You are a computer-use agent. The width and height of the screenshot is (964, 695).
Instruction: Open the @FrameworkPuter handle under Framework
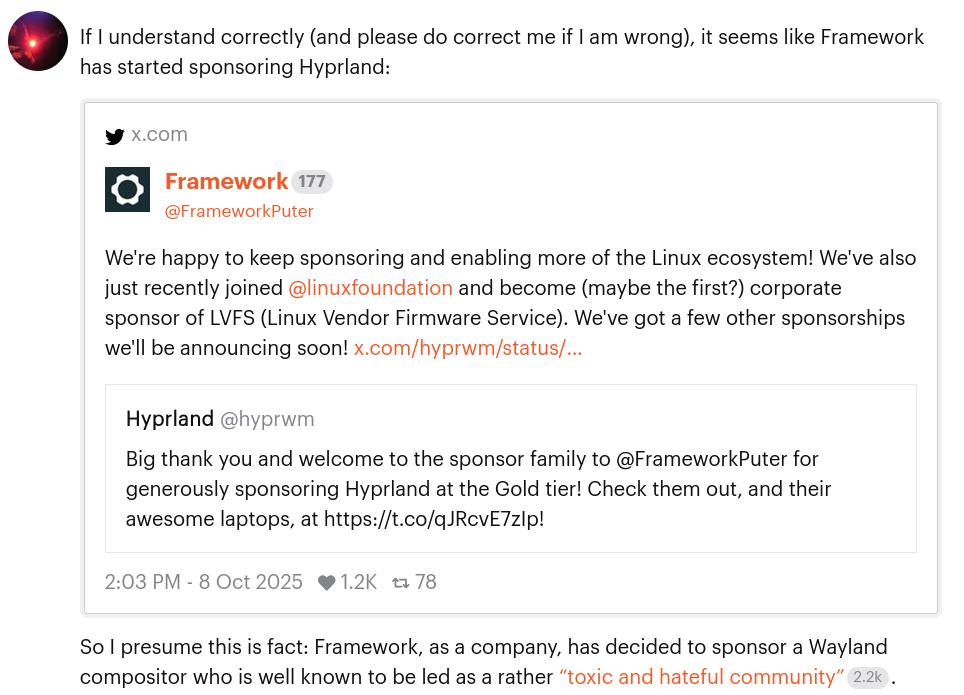tap(239, 211)
